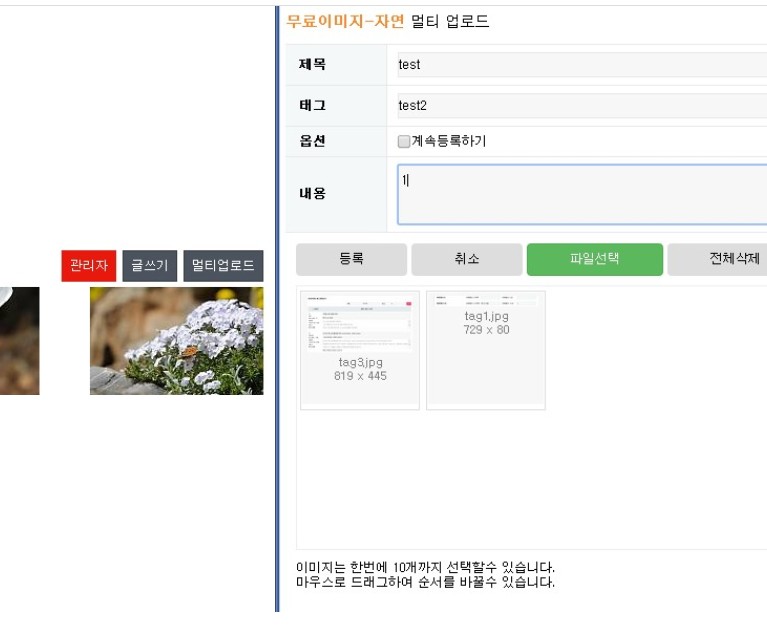Click the 멀티업로드 button
767x633 pixels.
pos(223,266)
